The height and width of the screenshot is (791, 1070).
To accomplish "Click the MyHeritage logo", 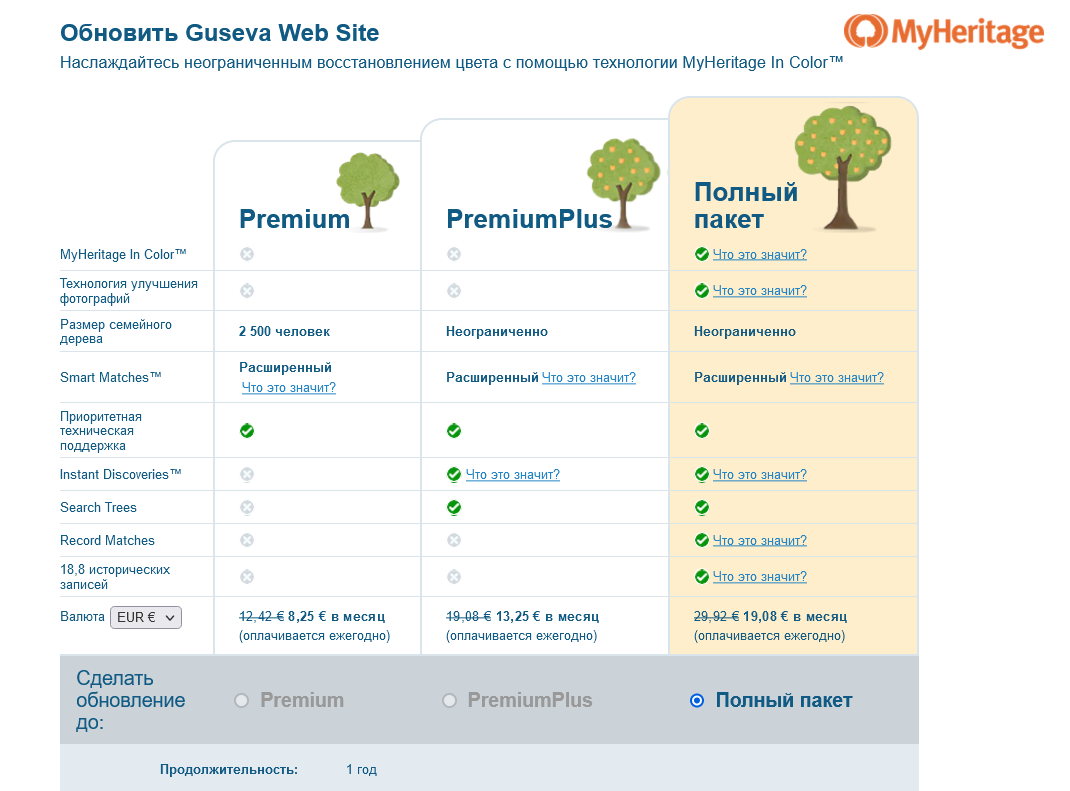I will pos(944,32).
